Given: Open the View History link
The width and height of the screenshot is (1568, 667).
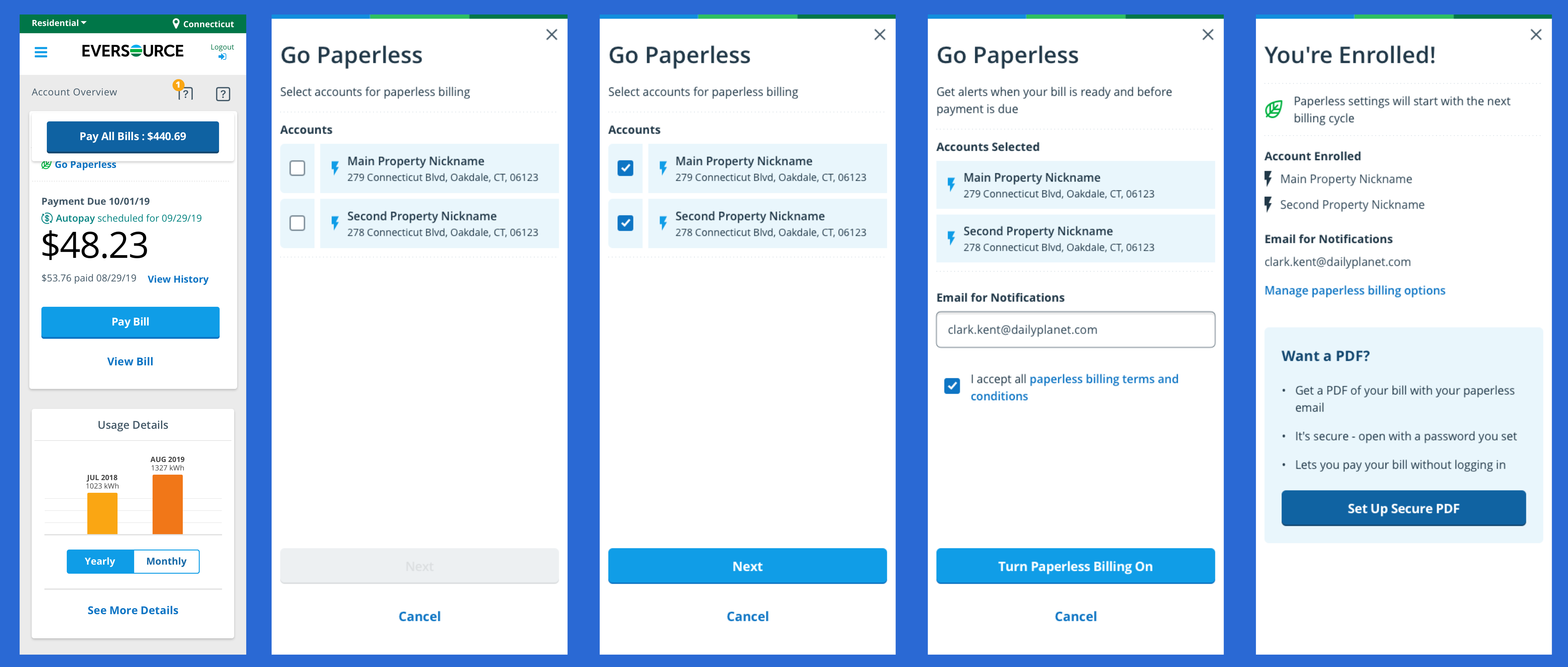Looking at the screenshot, I should point(178,279).
